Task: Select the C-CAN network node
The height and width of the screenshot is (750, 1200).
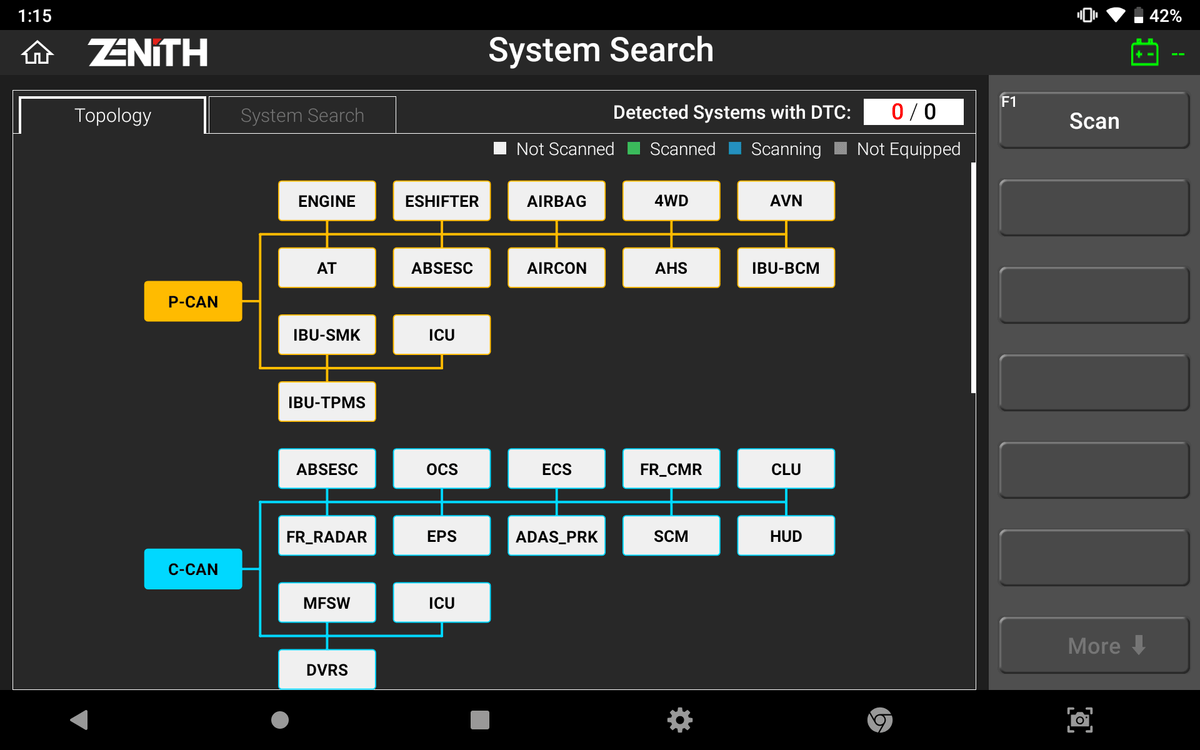Action: (x=193, y=569)
